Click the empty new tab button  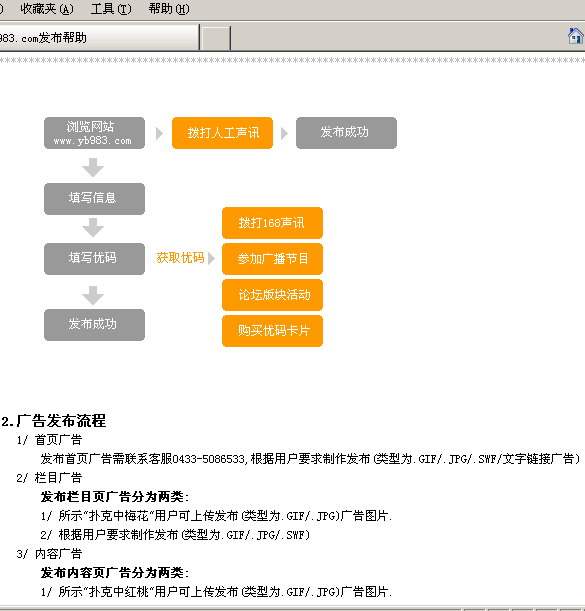pos(216,38)
